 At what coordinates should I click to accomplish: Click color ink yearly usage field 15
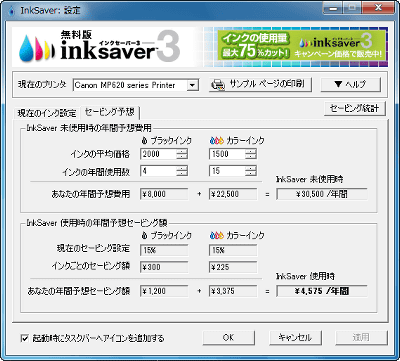pyautogui.click(x=227, y=171)
